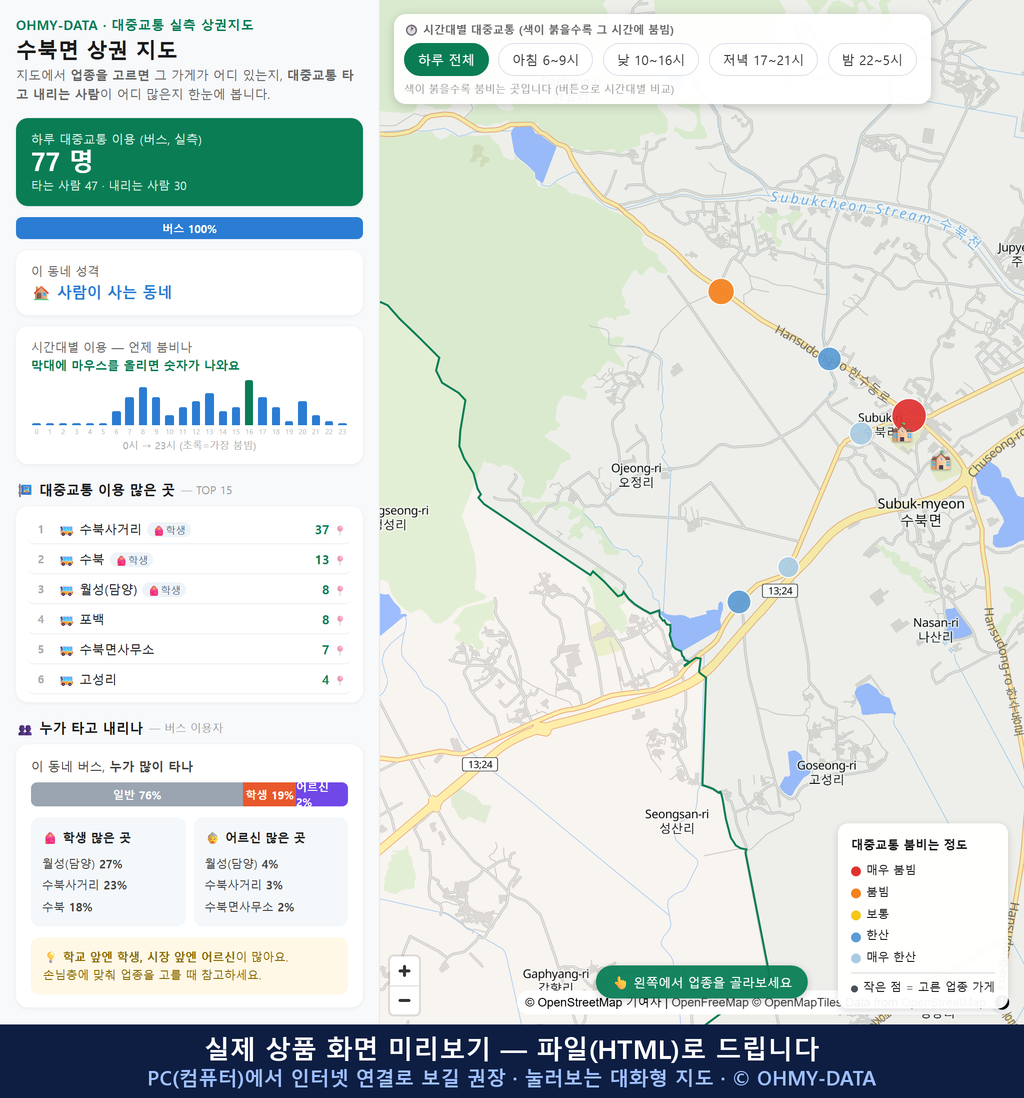Click the Ojeong-ri map label

[636, 475]
